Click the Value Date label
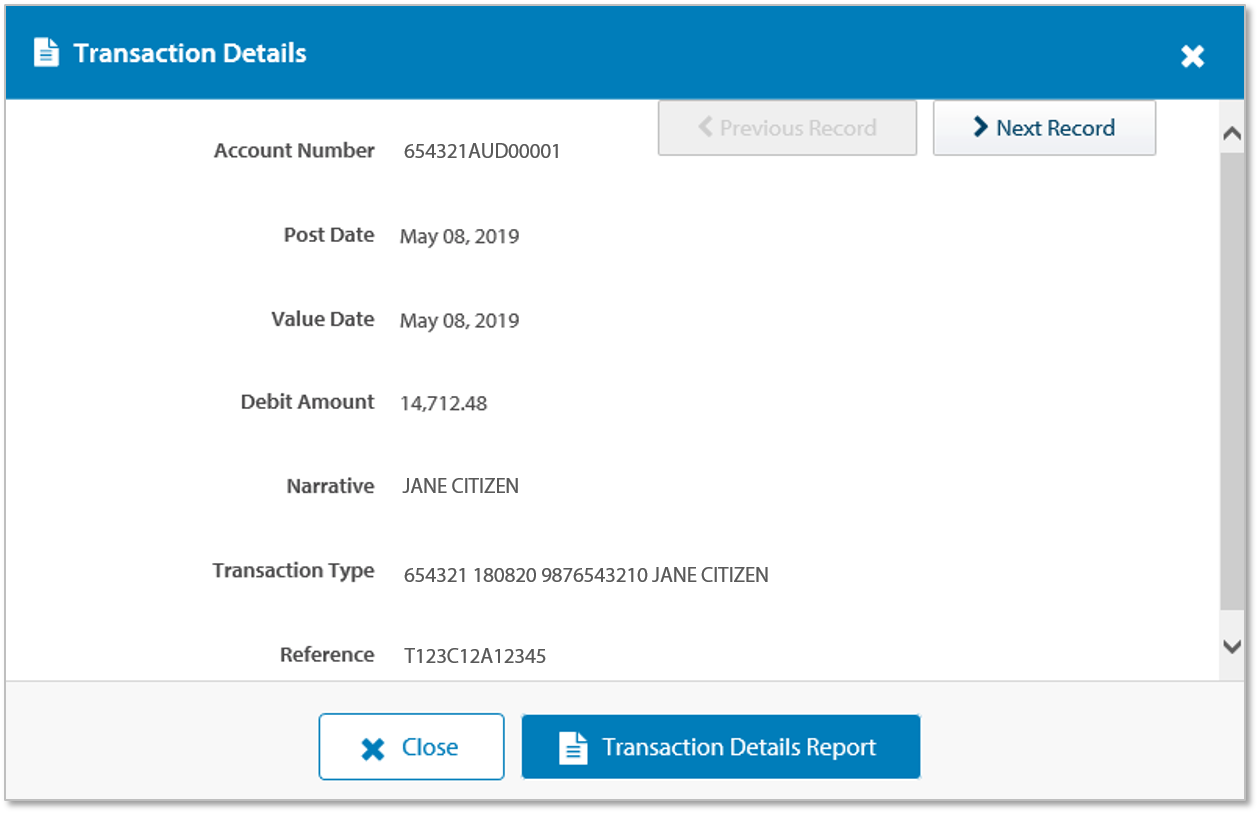 [x=322, y=319]
